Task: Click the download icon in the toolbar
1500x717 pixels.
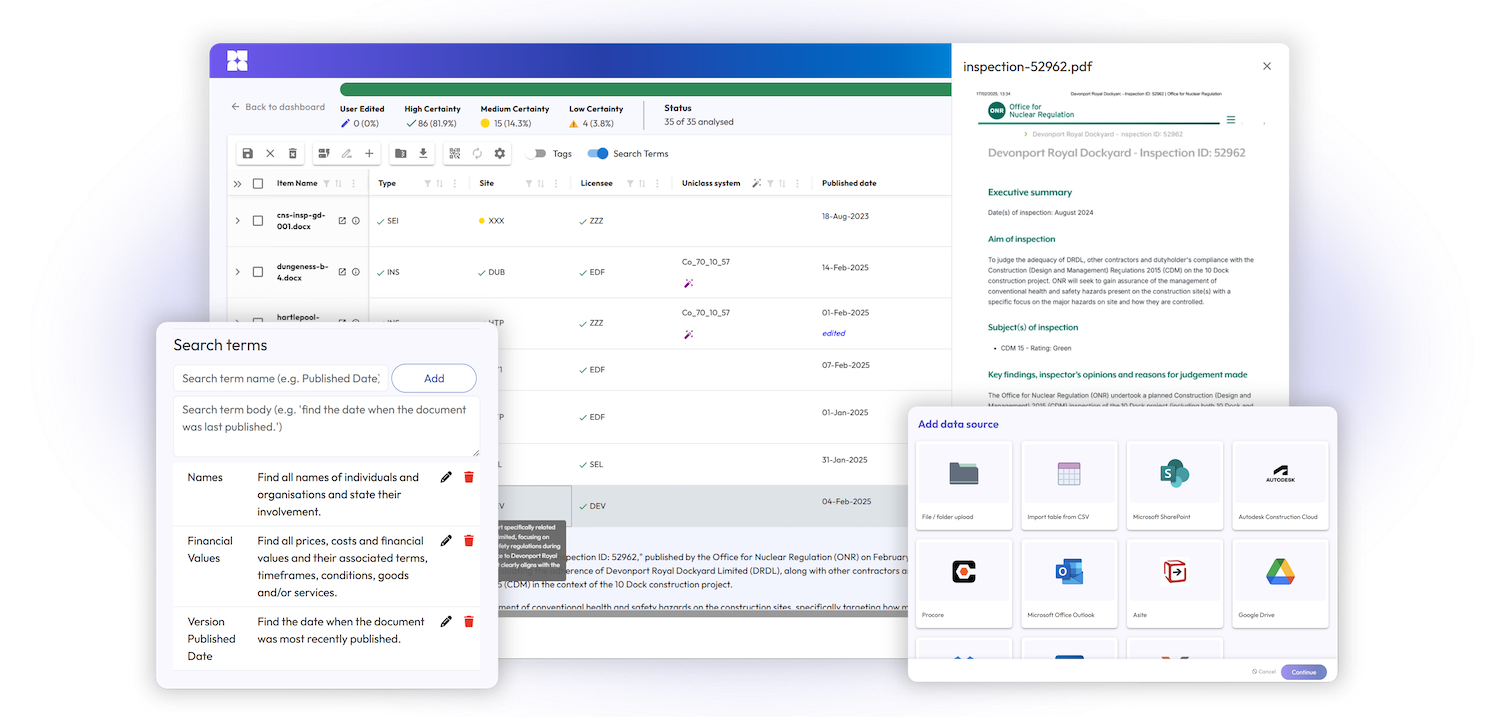Action: (x=423, y=154)
